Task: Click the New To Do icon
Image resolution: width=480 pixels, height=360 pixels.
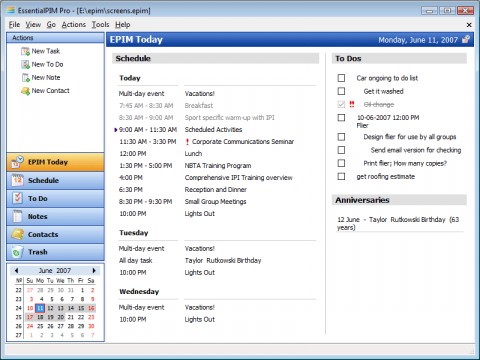Action: tap(25, 64)
